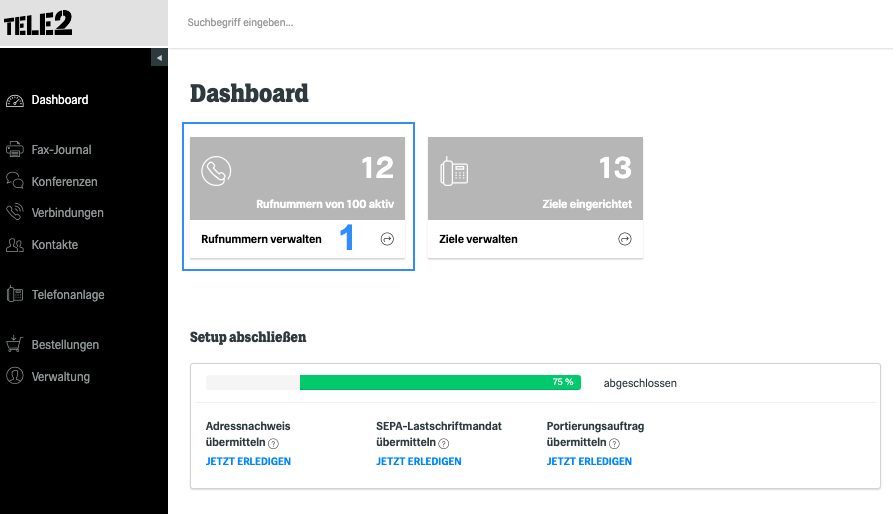
Task: Click the Telefonanlage desk phone icon
Action: 15,294
